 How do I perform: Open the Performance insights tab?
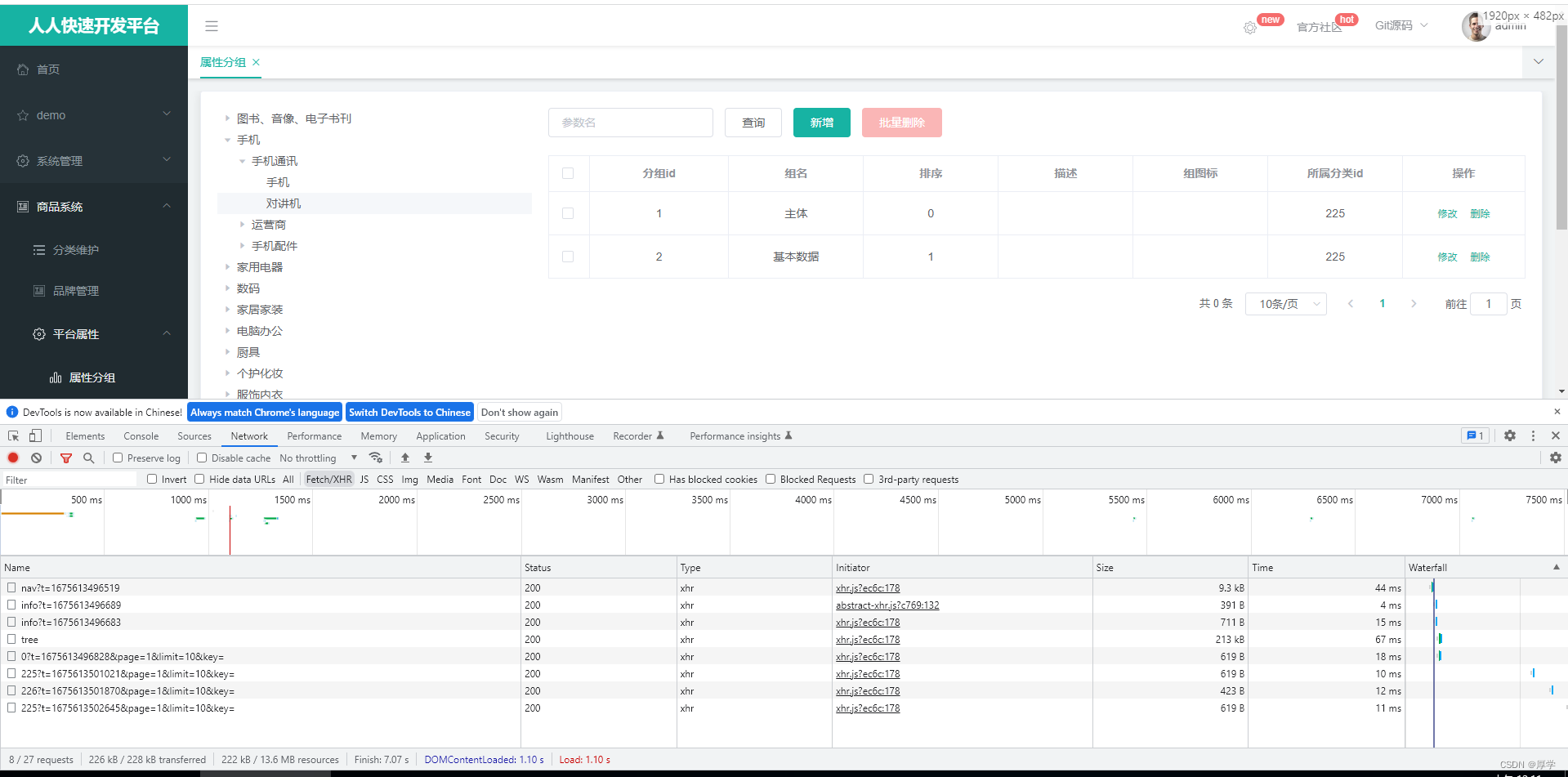pos(740,436)
